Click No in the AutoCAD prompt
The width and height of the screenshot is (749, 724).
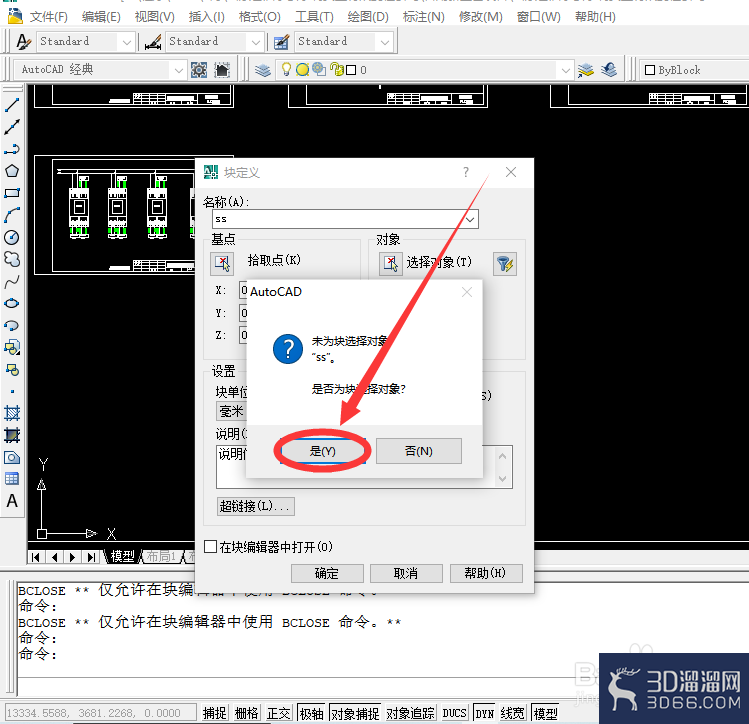coord(419,451)
